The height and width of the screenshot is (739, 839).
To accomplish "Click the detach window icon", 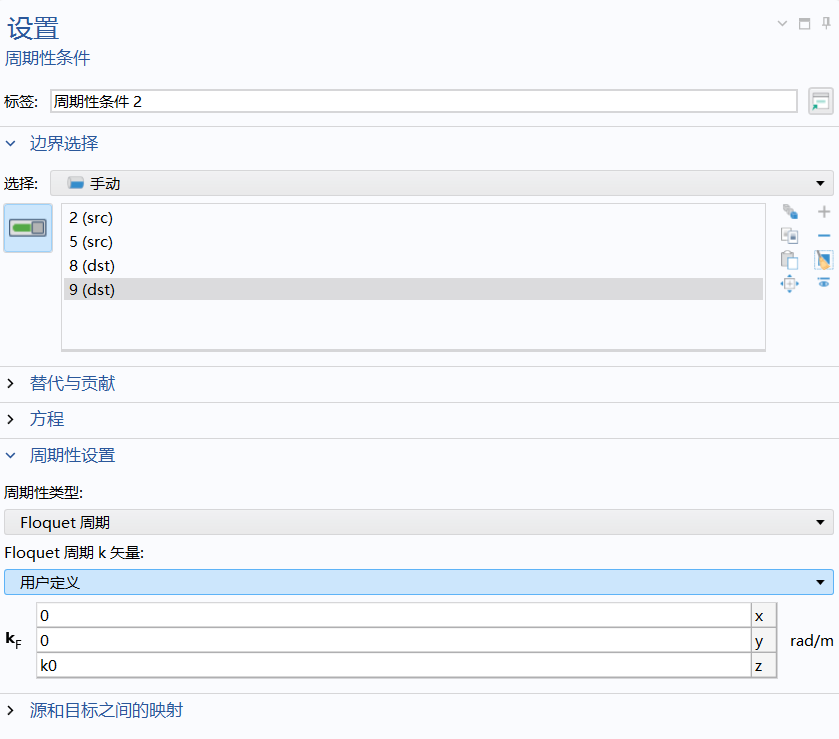I will pos(804,24).
